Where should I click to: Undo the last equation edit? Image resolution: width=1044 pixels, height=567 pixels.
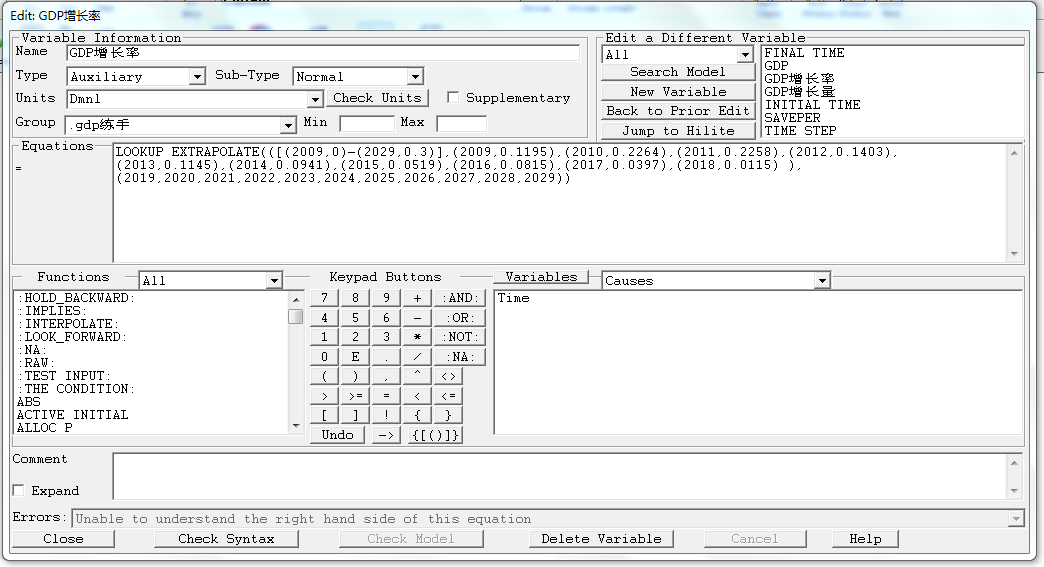tap(338, 435)
